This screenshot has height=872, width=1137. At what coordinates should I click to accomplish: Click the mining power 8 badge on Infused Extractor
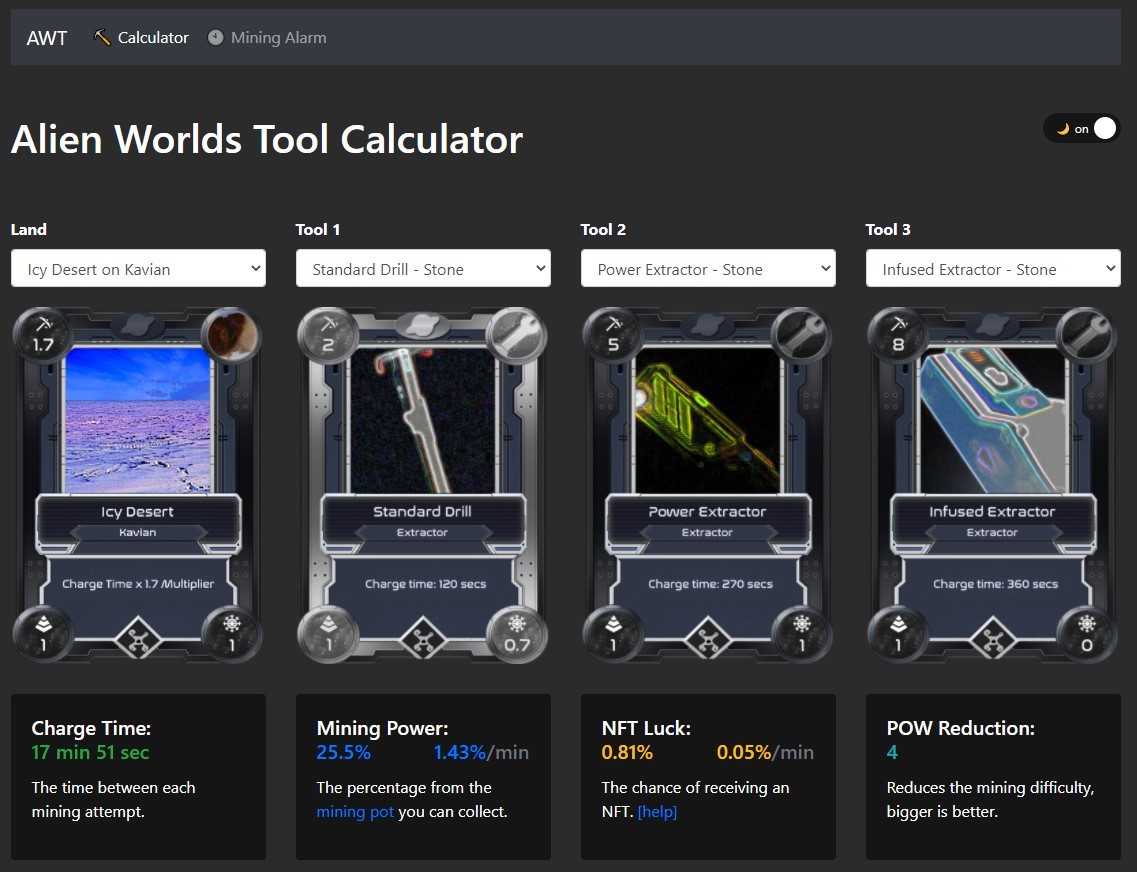point(898,336)
